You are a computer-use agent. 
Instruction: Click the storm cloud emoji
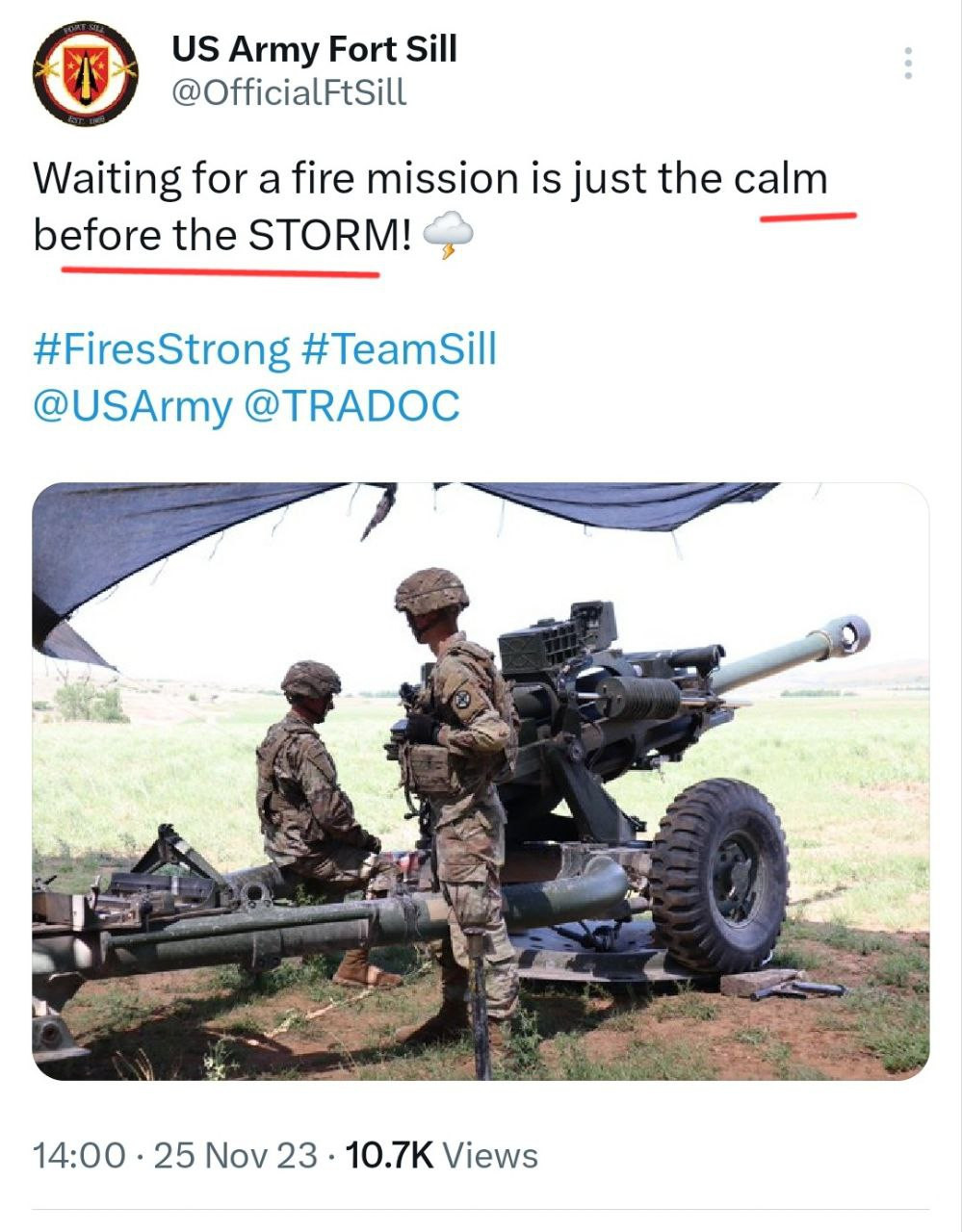pyautogui.click(x=448, y=236)
